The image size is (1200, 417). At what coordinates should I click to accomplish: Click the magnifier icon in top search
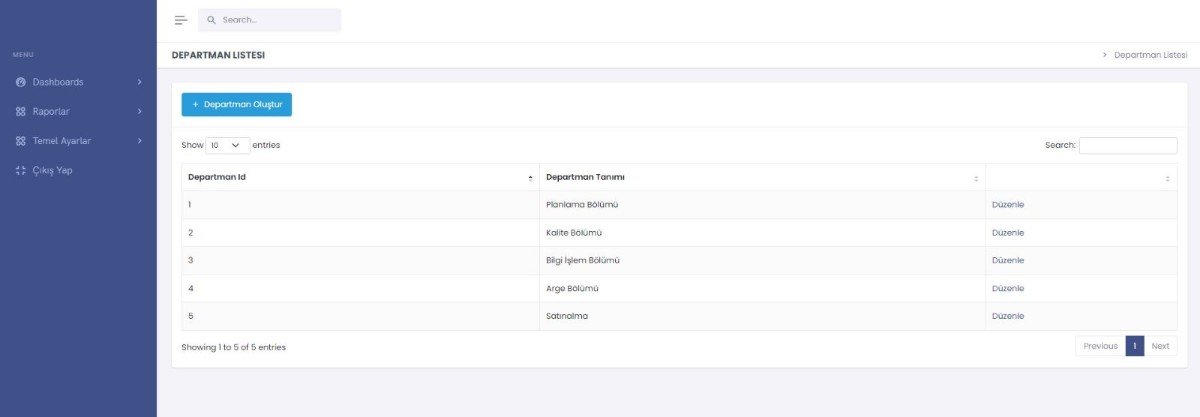coord(211,20)
